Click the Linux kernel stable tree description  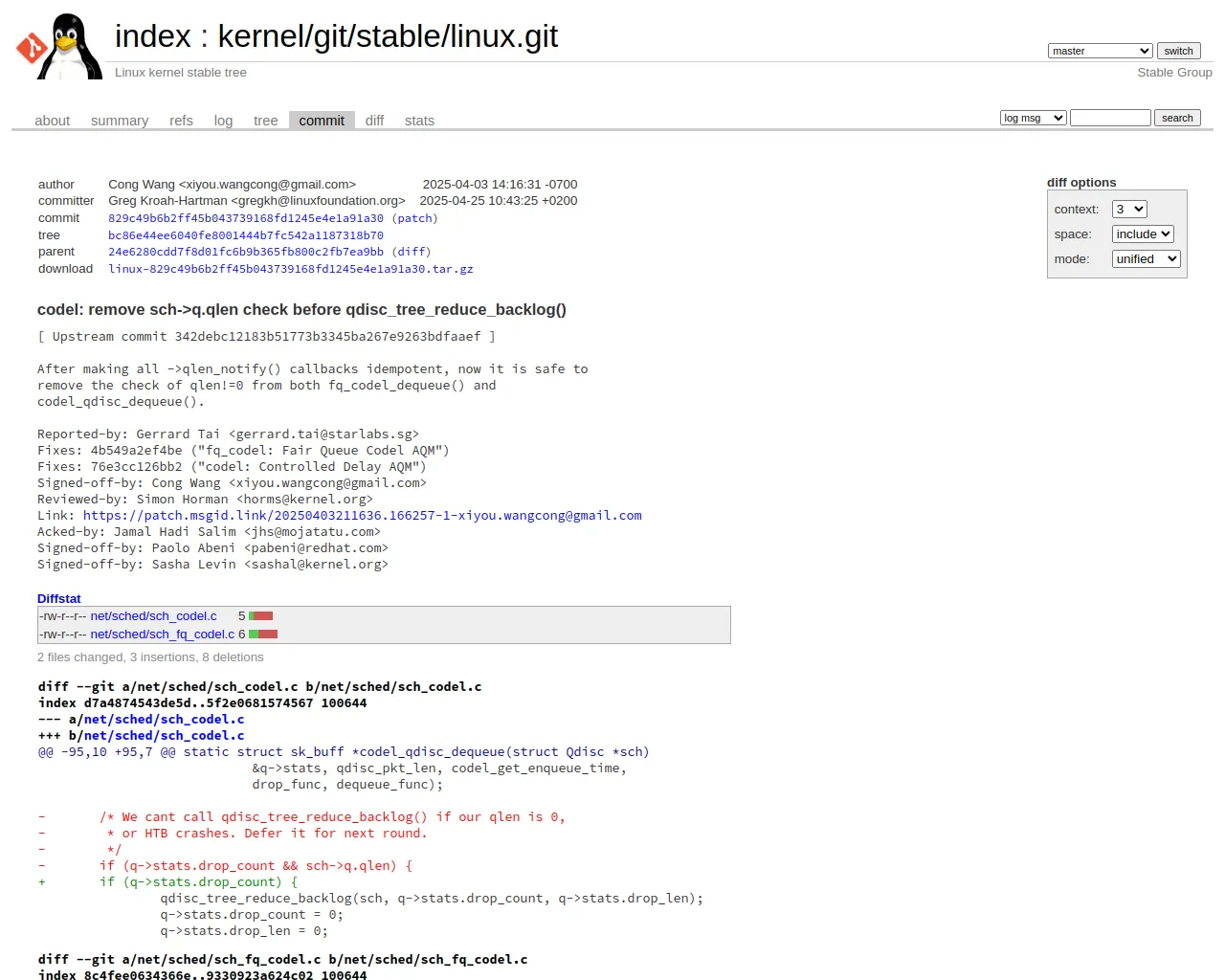click(181, 73)
